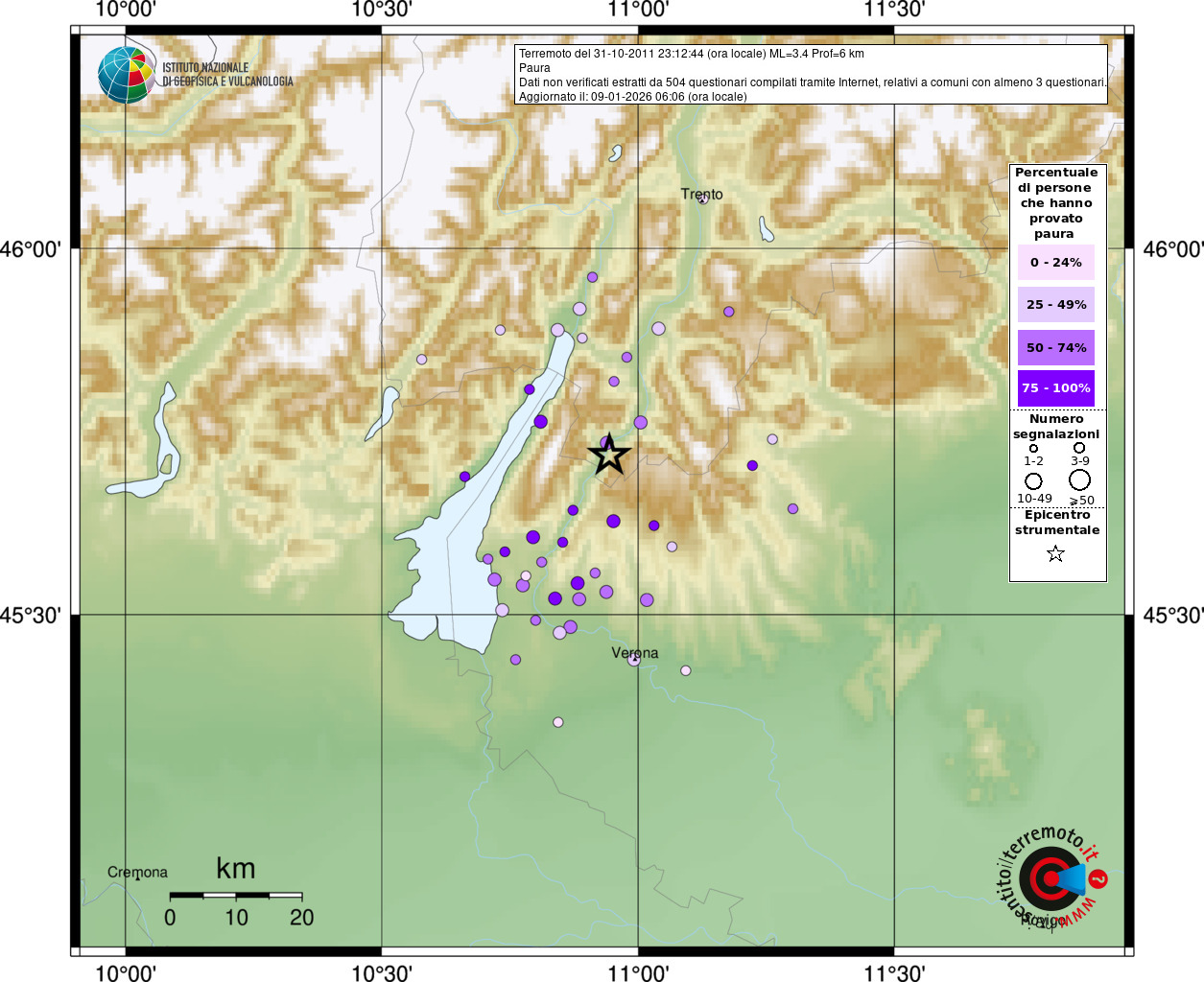Click the INGV globe logo

[126, 75]
